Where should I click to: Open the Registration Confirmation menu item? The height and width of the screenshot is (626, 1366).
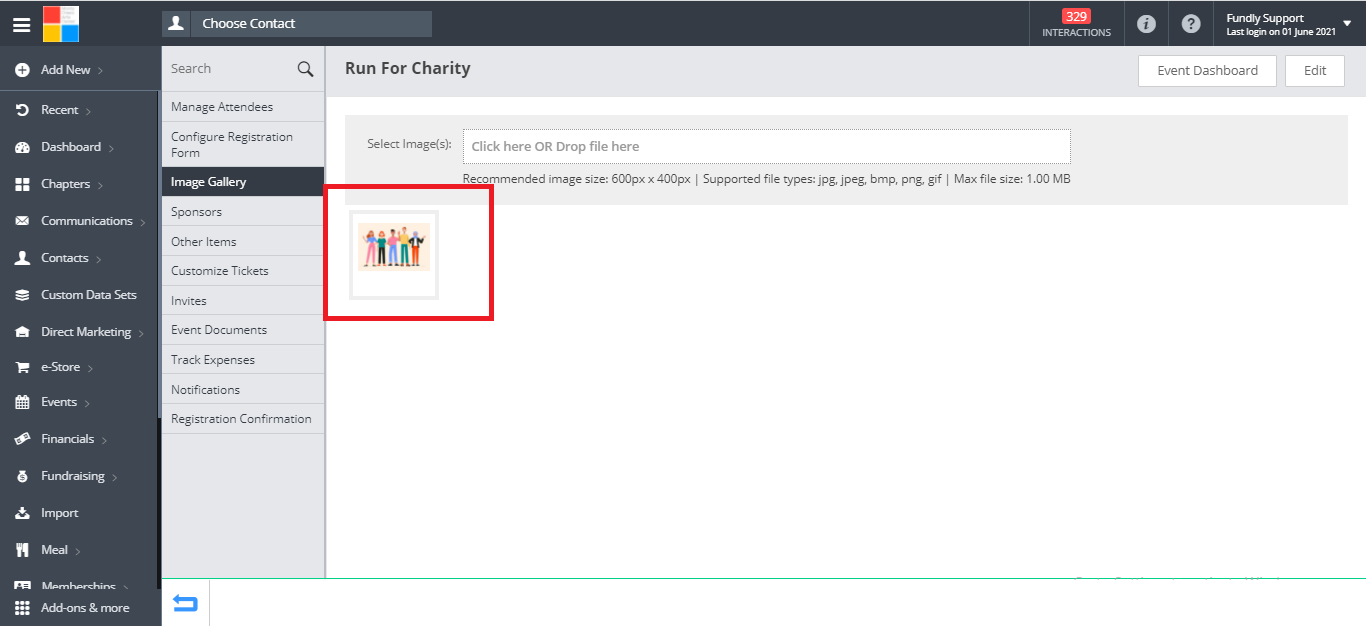pos(243,419)
